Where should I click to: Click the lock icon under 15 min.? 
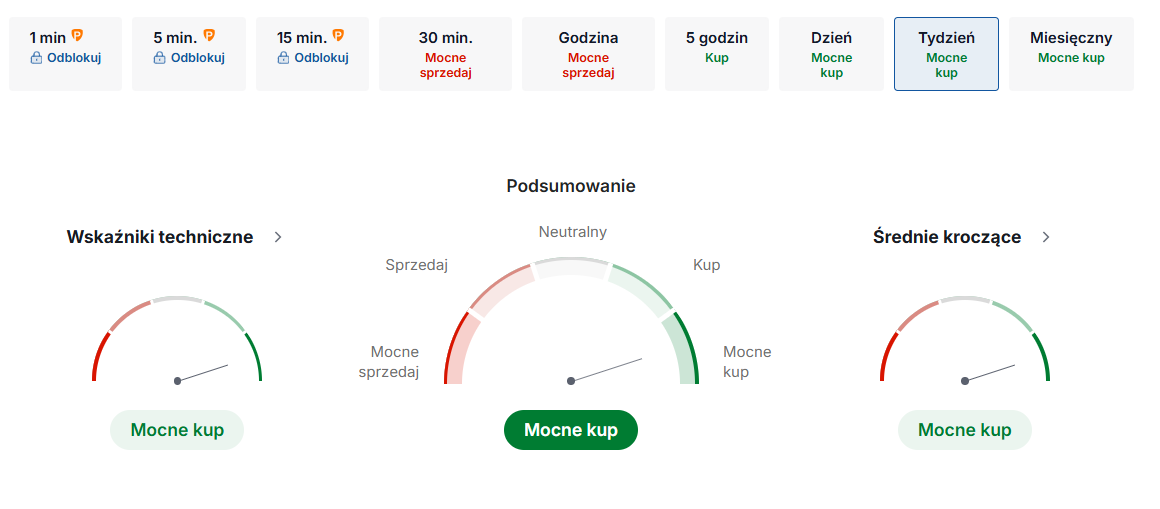(x=284, y=58)
